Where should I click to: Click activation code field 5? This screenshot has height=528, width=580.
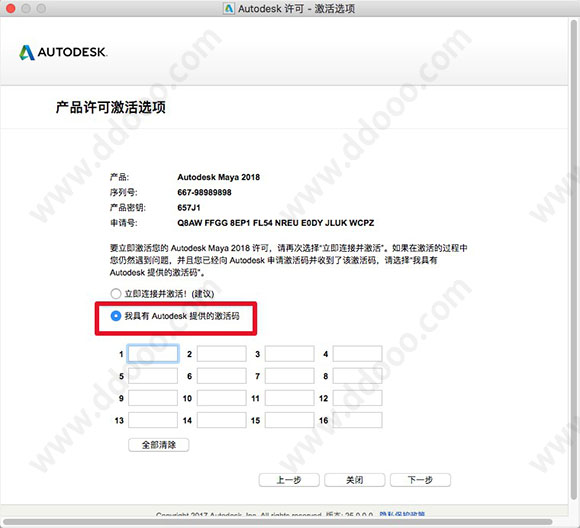[x=153, y=376]
